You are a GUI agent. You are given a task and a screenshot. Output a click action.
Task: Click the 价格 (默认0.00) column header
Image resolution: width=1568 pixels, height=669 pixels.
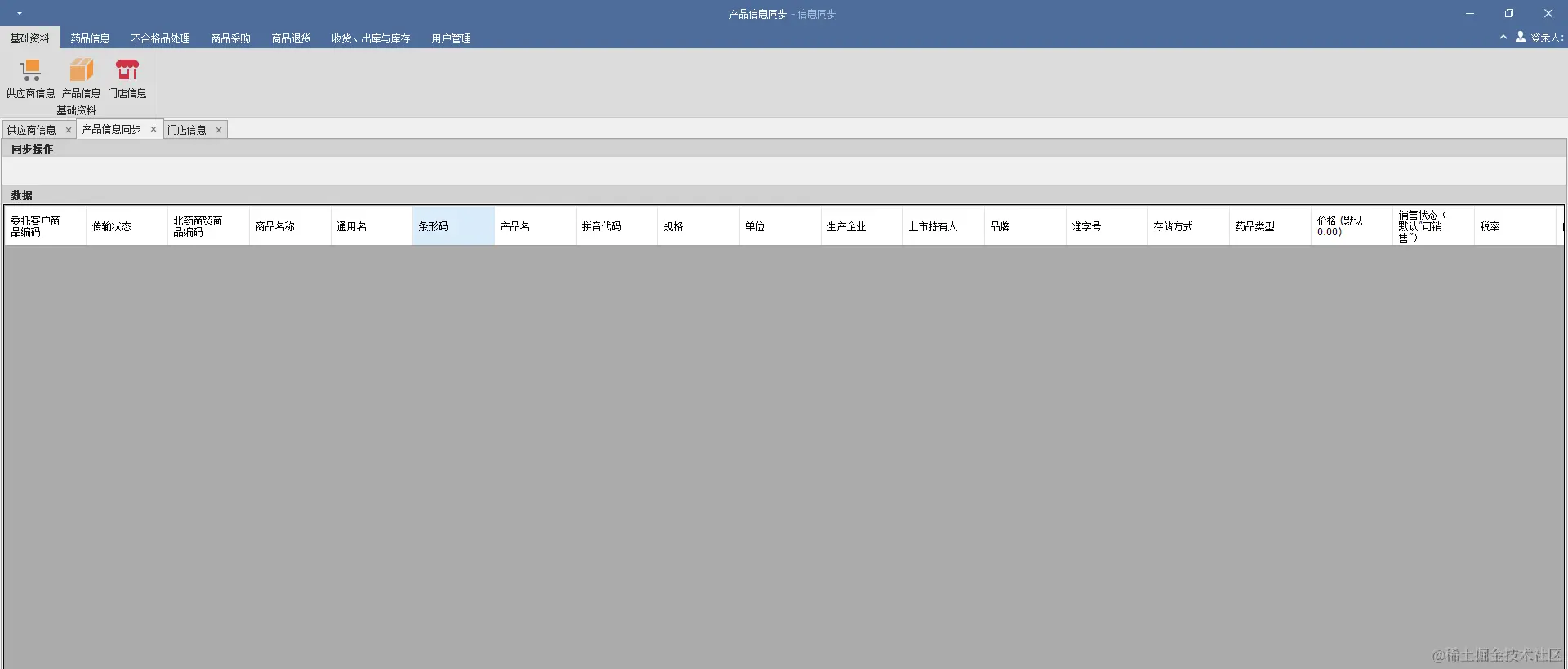[x=1352, y=226]
